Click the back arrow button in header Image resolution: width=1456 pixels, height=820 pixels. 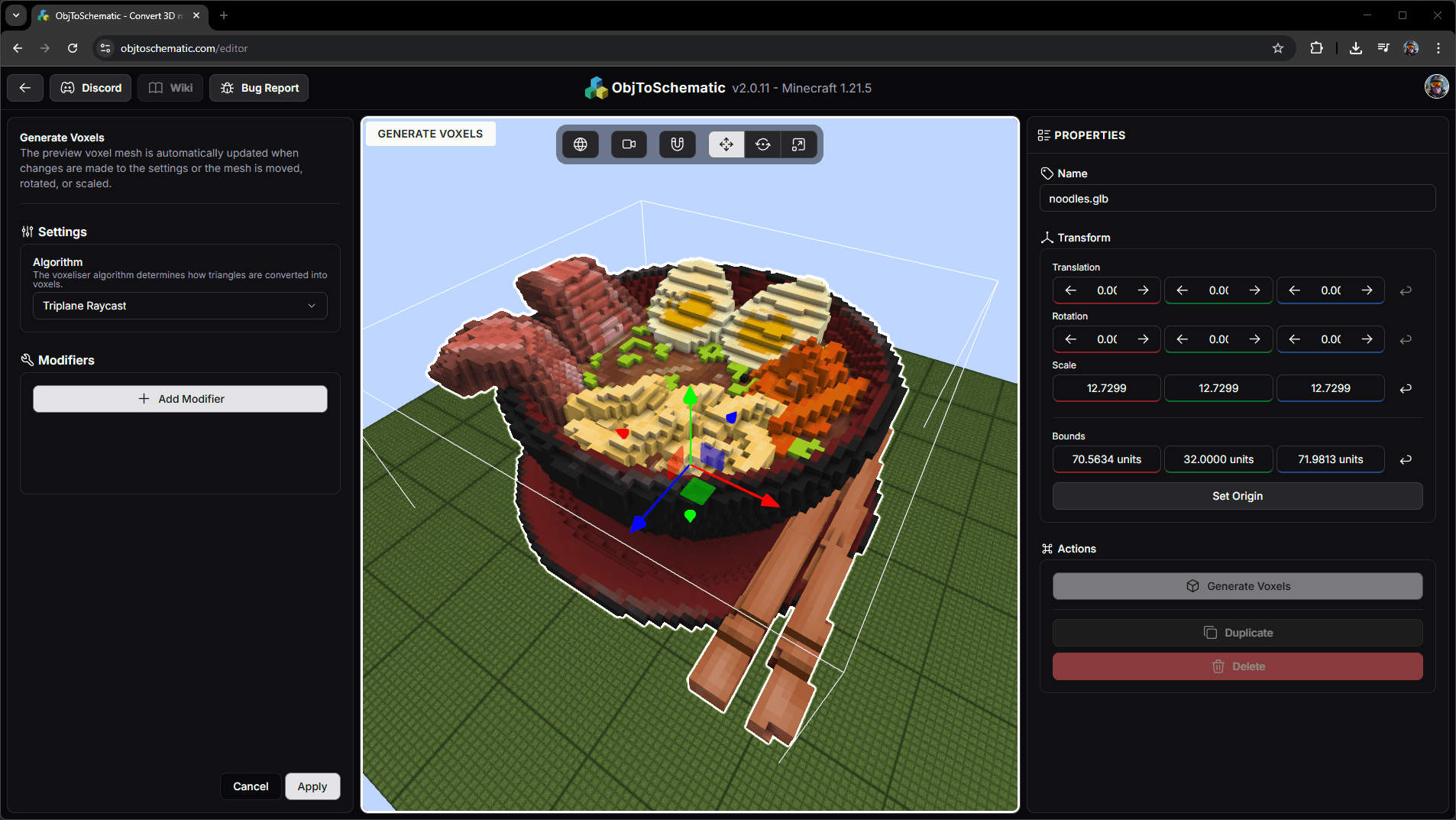tap(25, 88)
